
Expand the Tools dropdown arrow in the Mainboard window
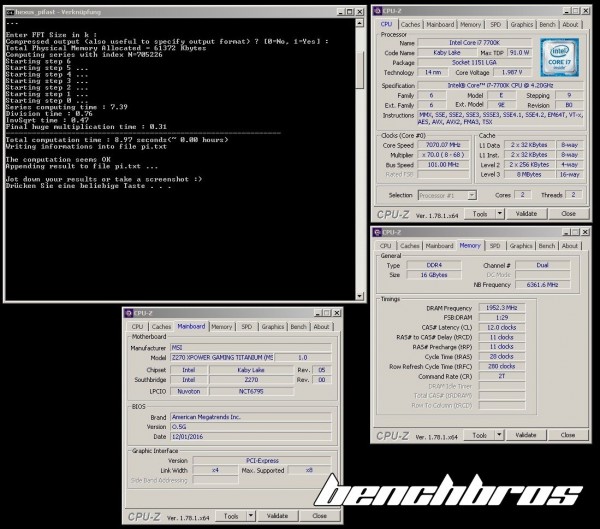[x=251, y=516]
